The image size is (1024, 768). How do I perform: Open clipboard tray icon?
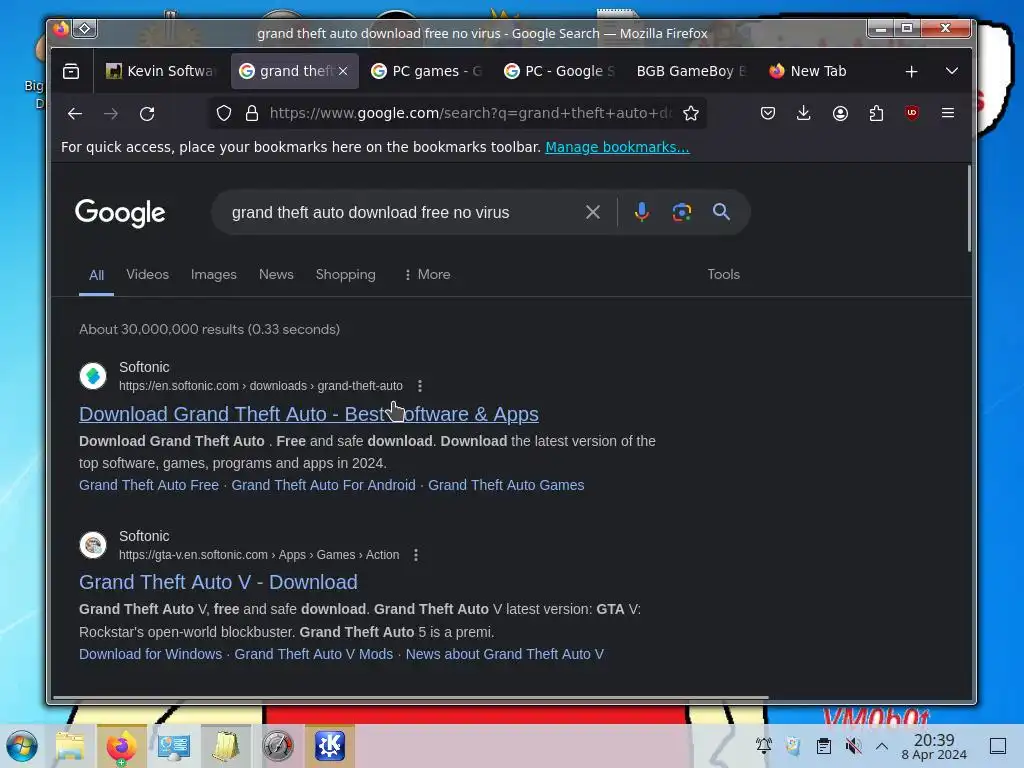tap(824, 746)
